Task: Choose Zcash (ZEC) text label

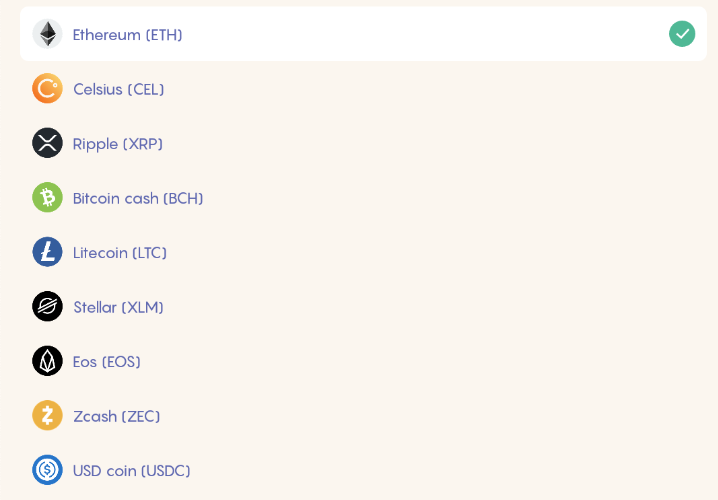Action: pos(117,416)
